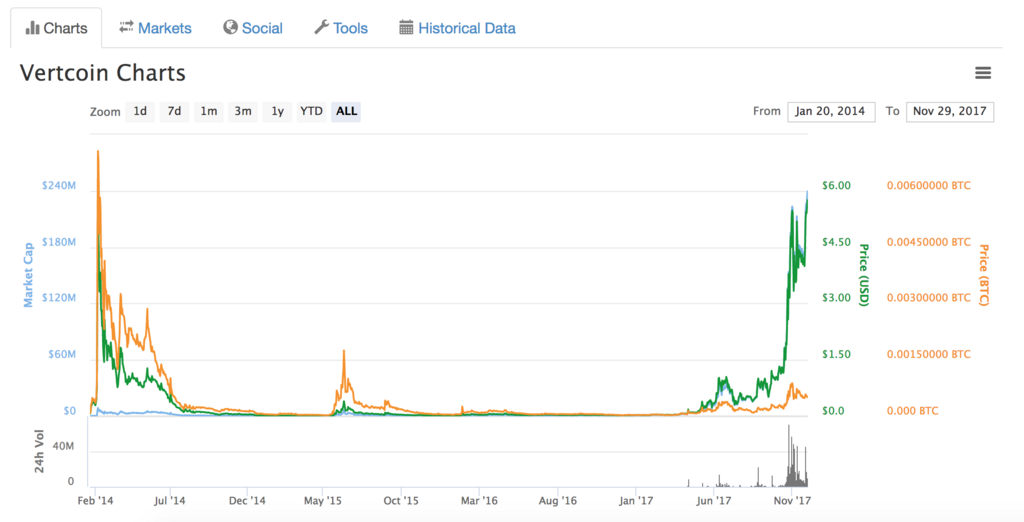Screen dimensions: 1024x522
Task: Set zoom to 1y
Action: pyautogui.click(x=278, y=111)
